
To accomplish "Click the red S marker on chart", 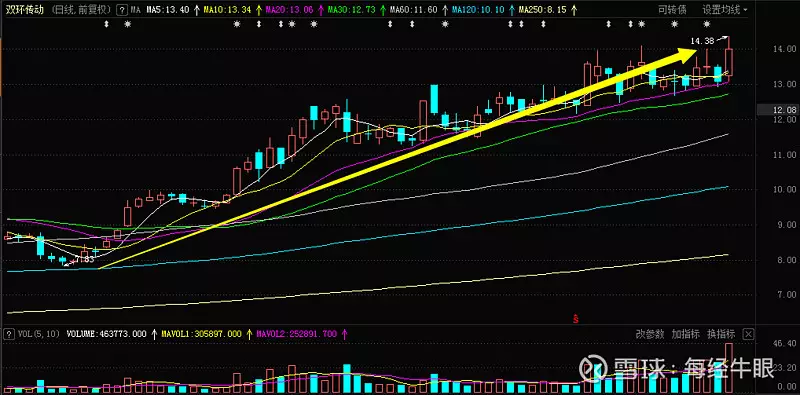I will click(576, 319).
